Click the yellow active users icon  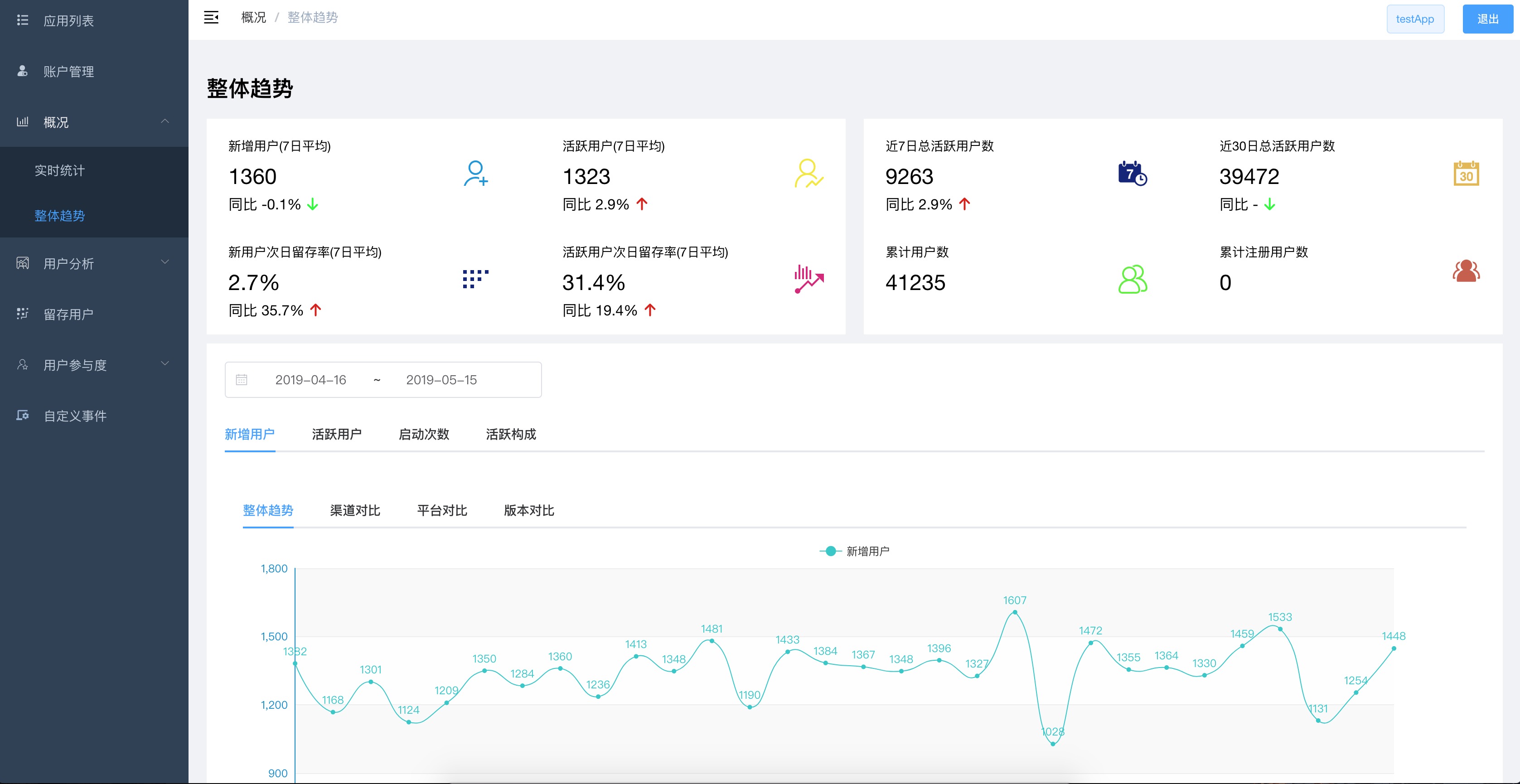808,174
